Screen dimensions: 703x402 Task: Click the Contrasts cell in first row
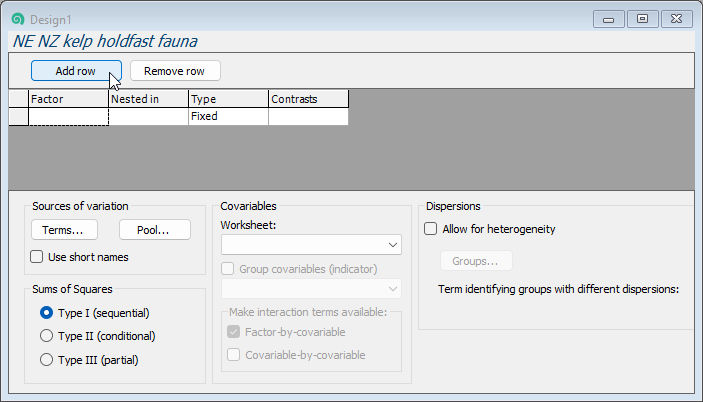(308, 117)
